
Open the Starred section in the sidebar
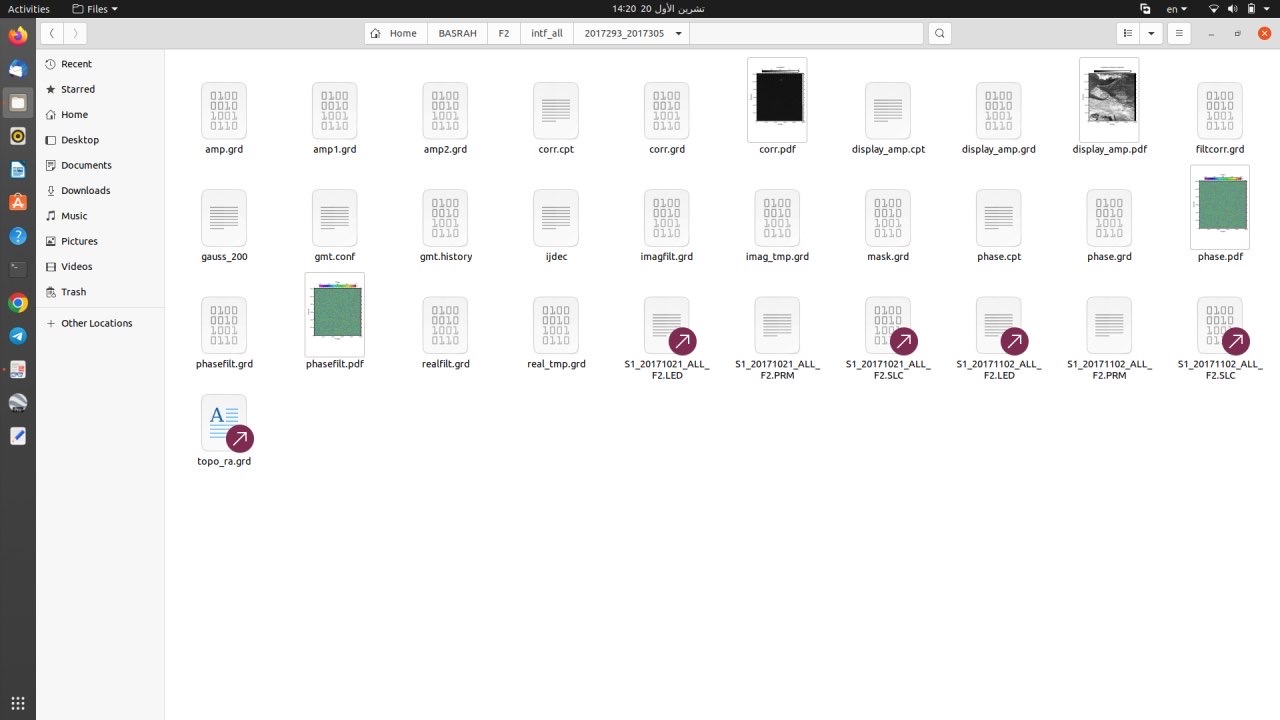(76, 89)
